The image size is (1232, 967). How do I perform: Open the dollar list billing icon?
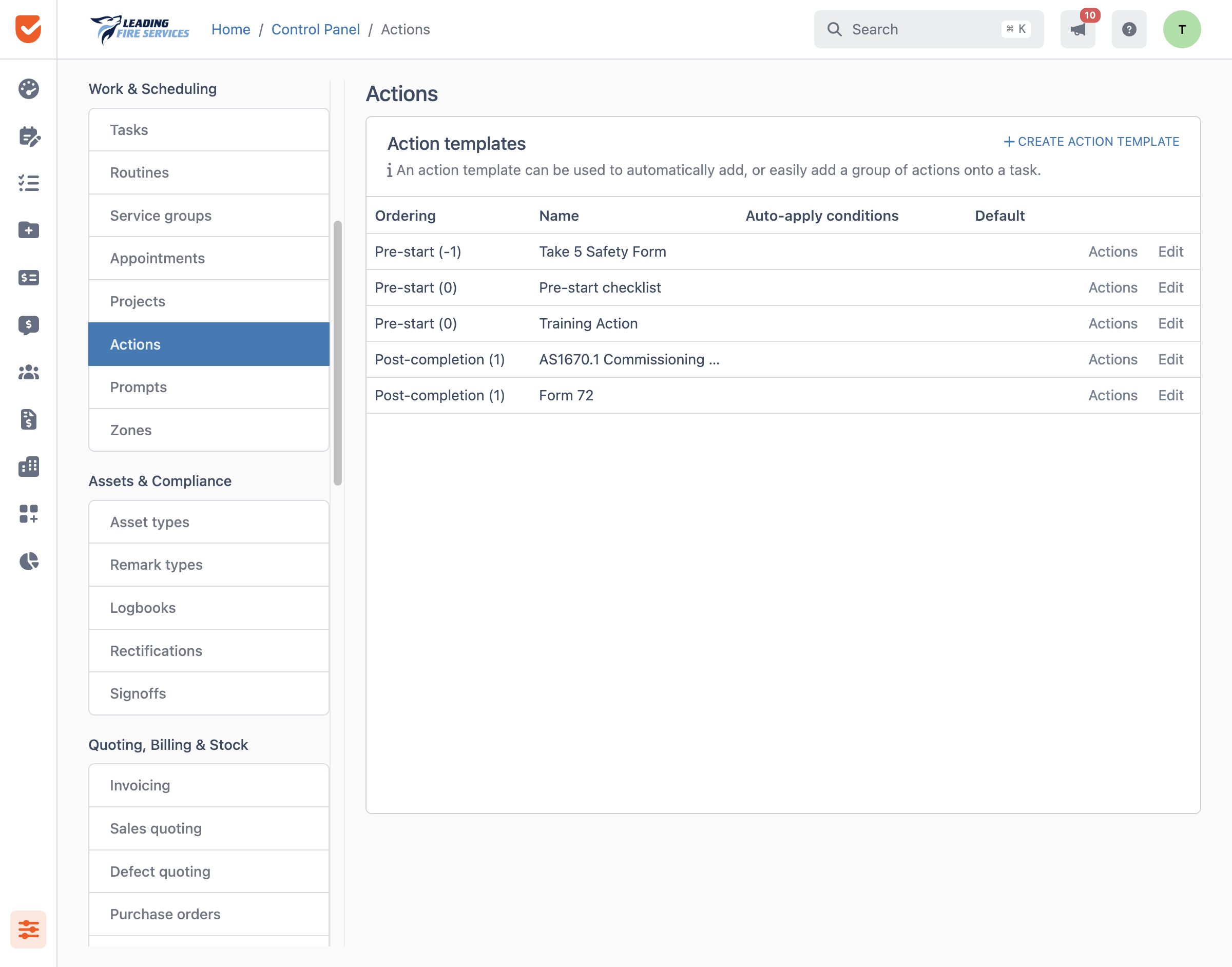pos(28,277)
